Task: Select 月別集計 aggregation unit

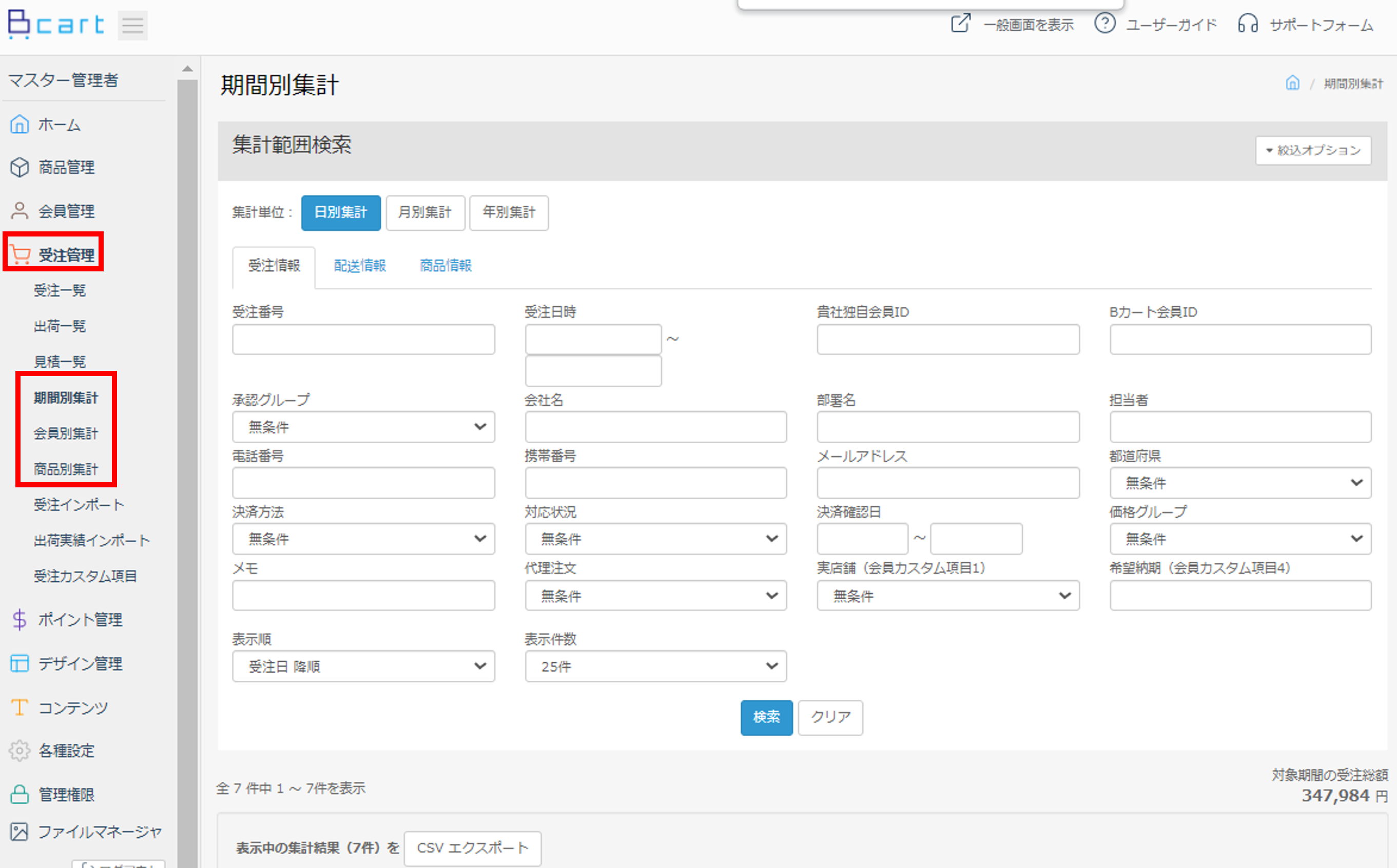Action: tap(425, 212)
